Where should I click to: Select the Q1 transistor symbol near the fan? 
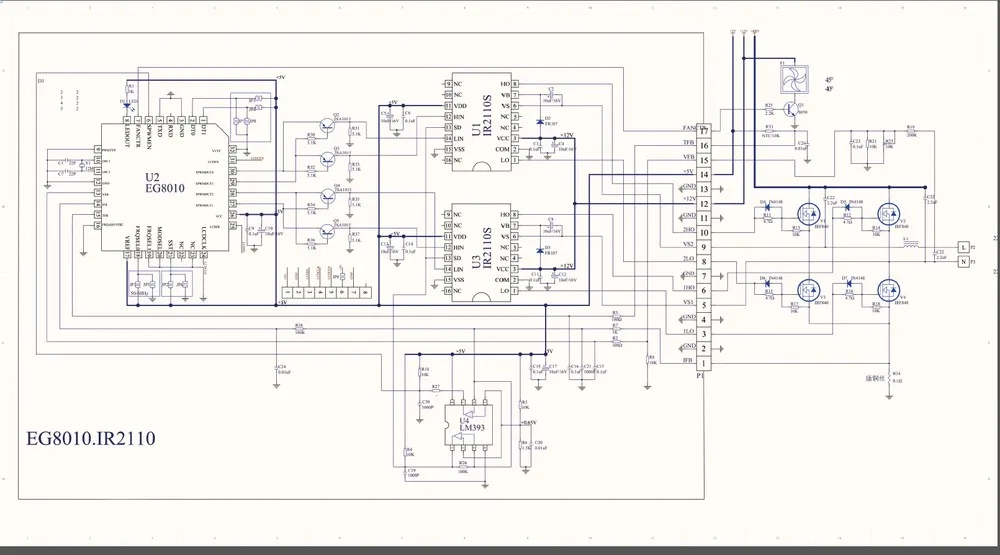coord(791,109)
